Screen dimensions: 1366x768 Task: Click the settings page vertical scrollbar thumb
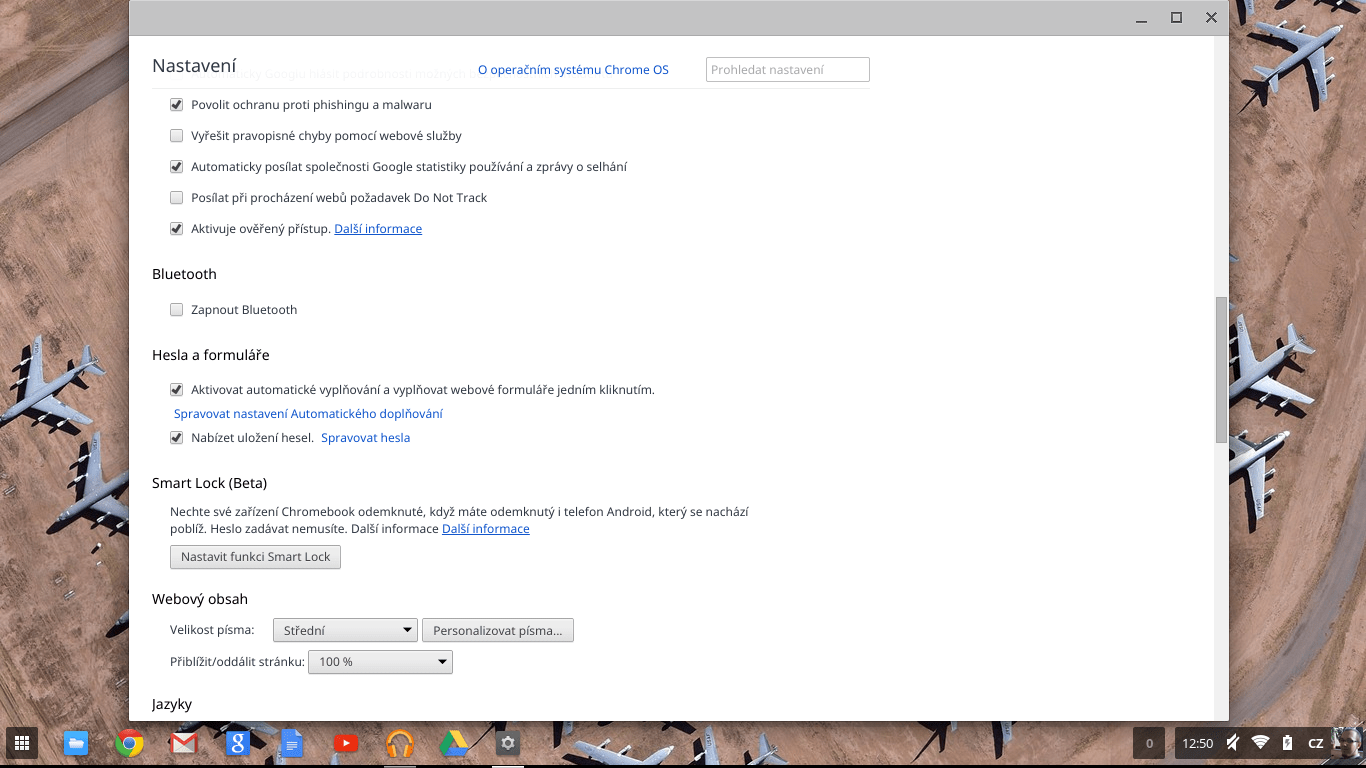click(1221, 369)
